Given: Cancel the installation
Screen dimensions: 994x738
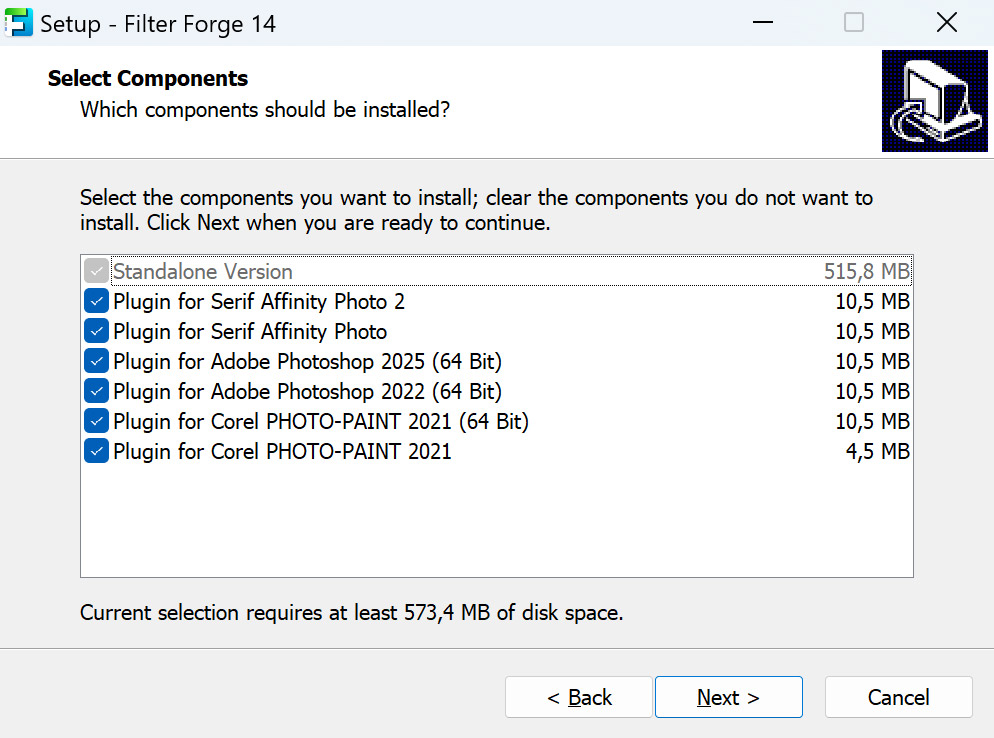Looking at the screenshot, I should tap(897, 697).
